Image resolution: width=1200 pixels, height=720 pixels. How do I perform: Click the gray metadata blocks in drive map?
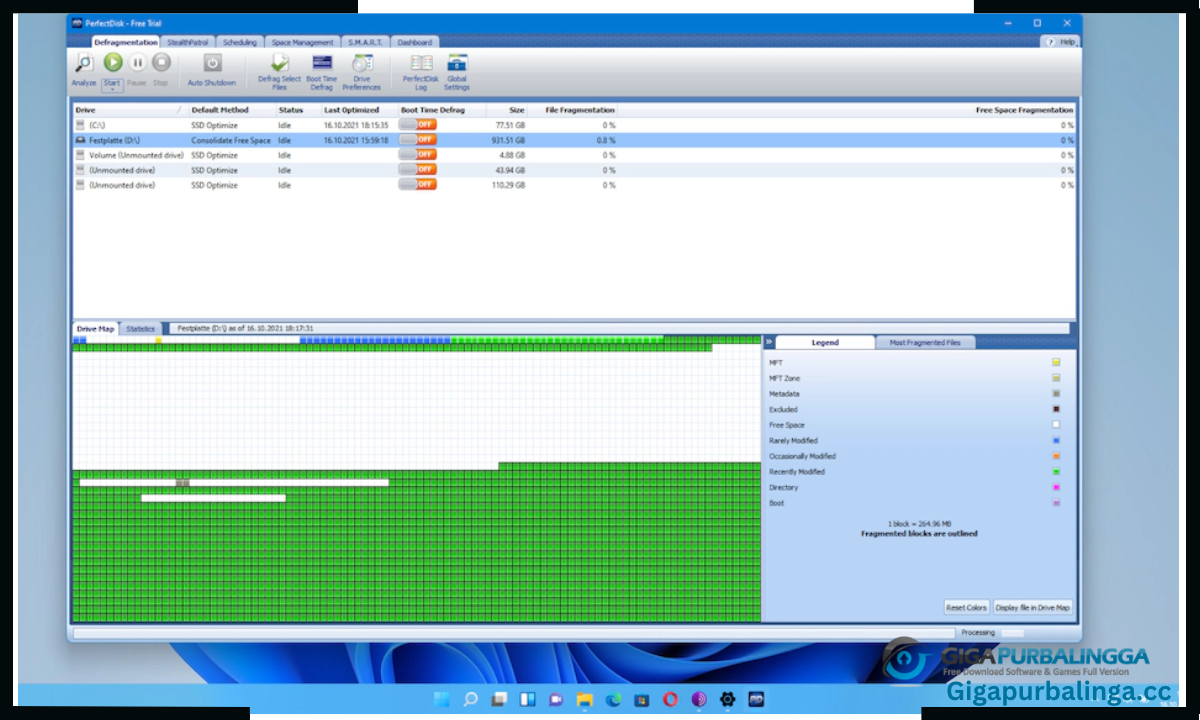pos(182,483)
